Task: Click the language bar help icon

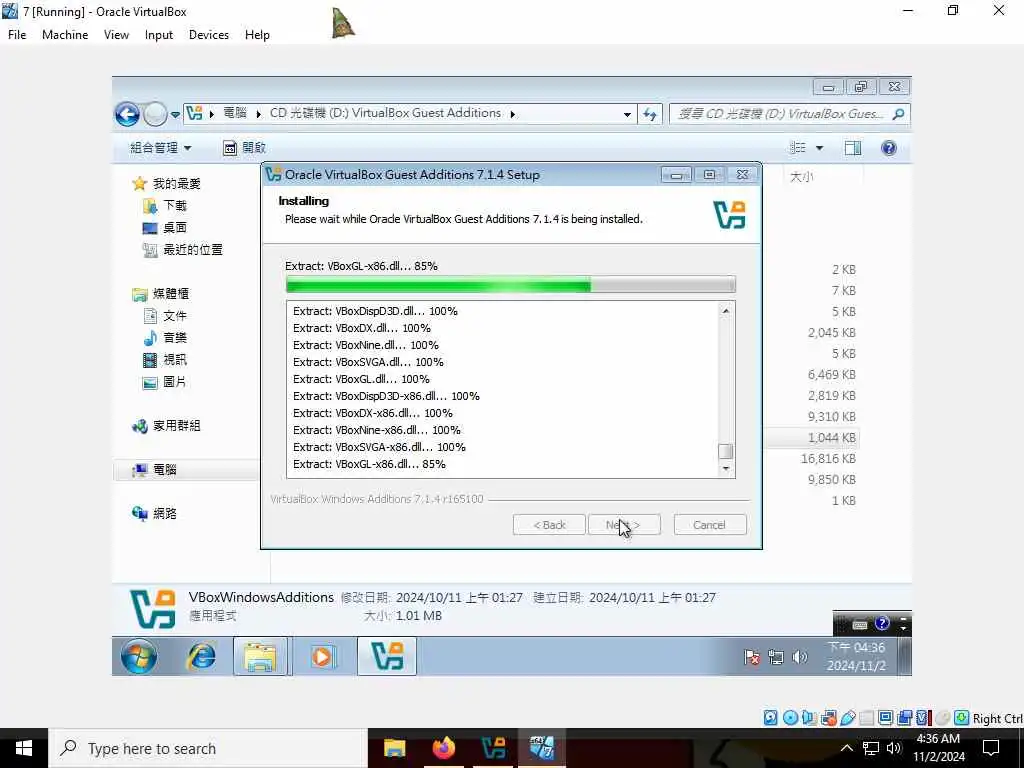Action: tap(882, 624)
